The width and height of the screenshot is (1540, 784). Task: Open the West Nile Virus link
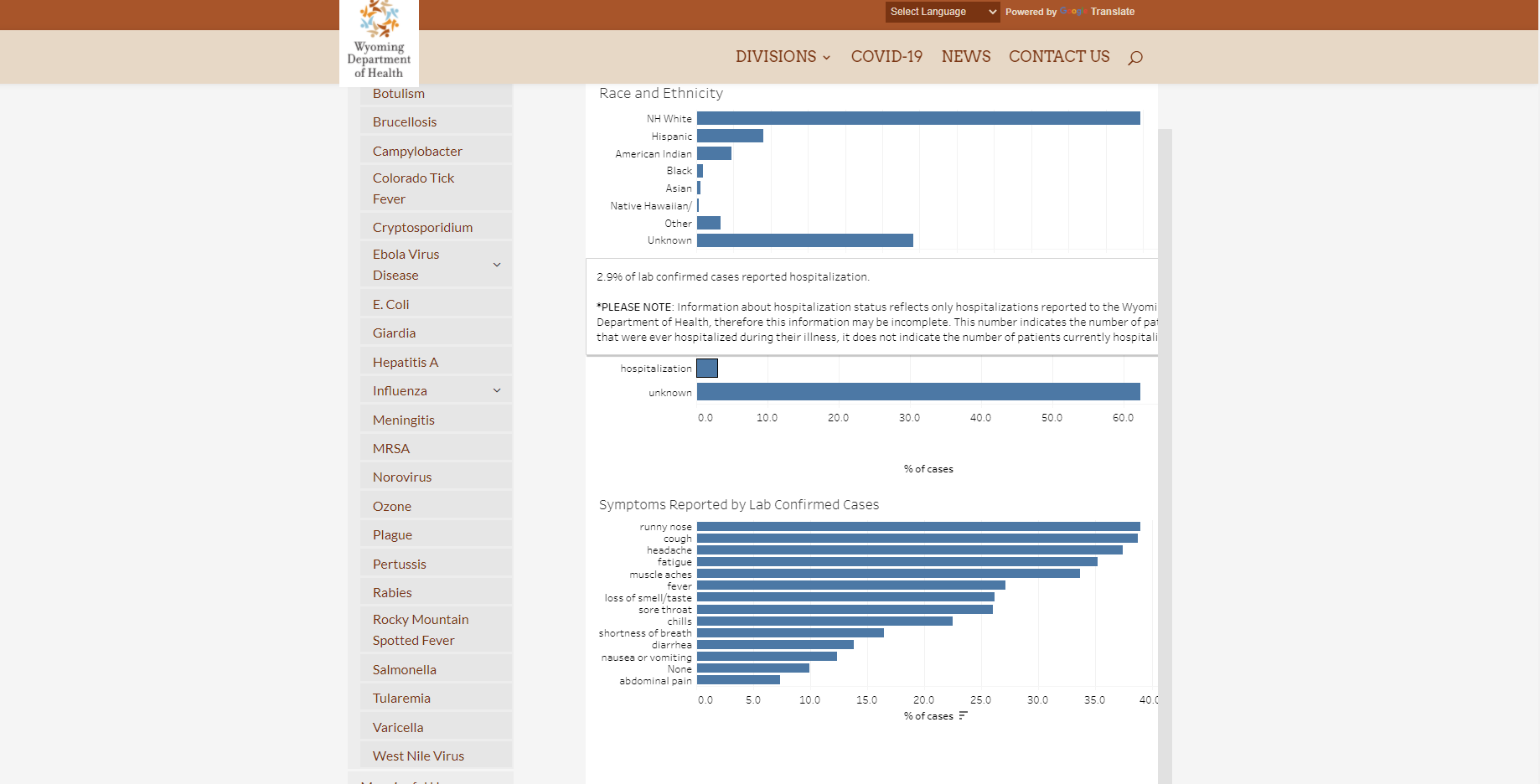(x=418, y=756)
